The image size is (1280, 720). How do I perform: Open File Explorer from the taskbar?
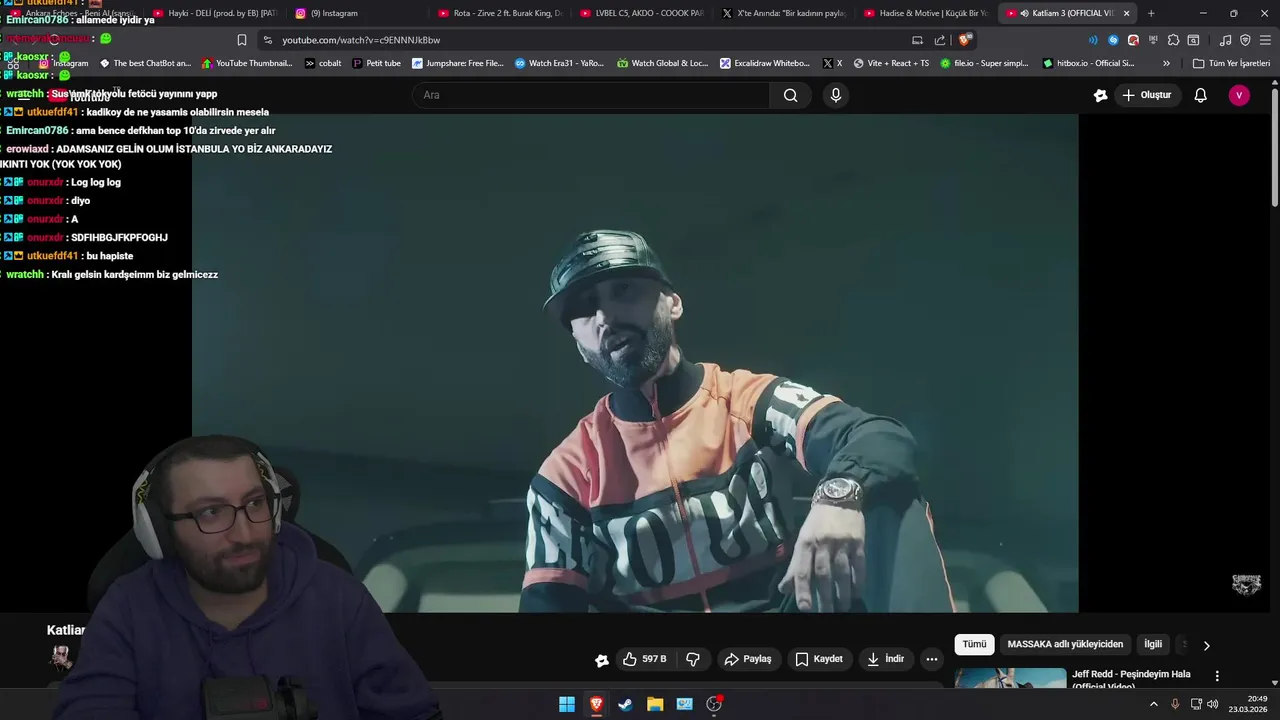pos(655,704)
